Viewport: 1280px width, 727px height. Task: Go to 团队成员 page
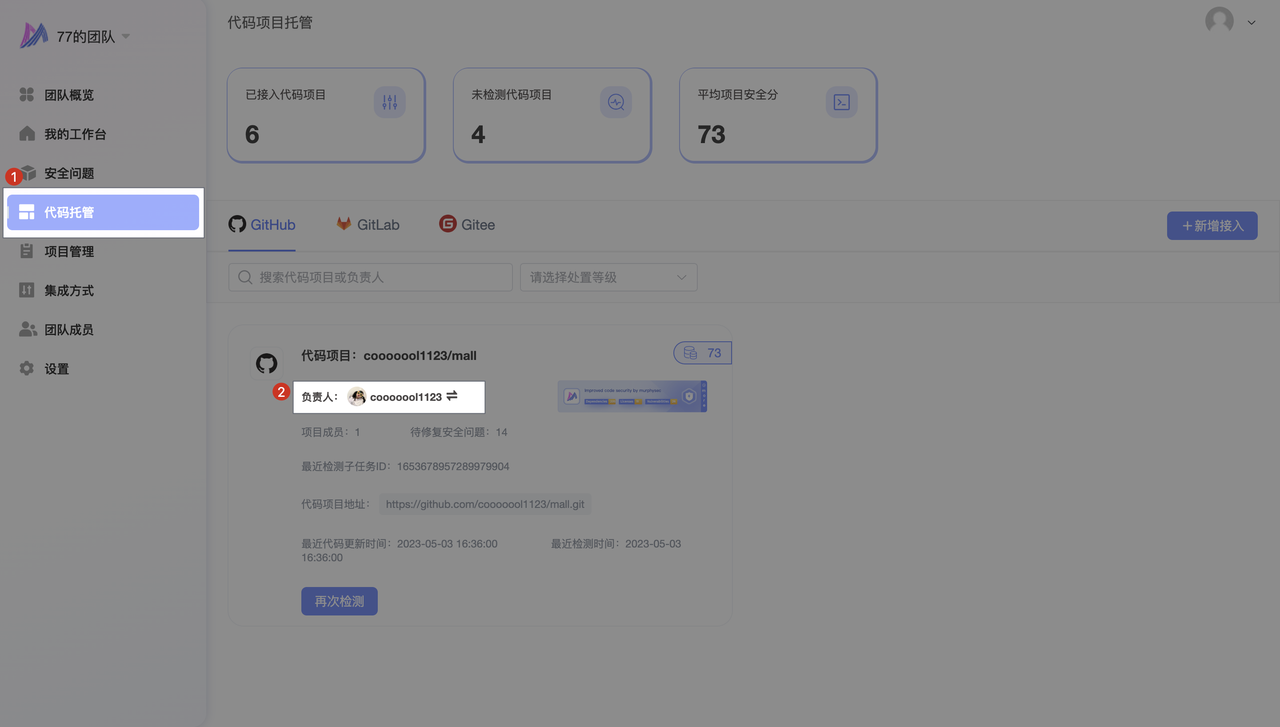(x=69, y=329)
